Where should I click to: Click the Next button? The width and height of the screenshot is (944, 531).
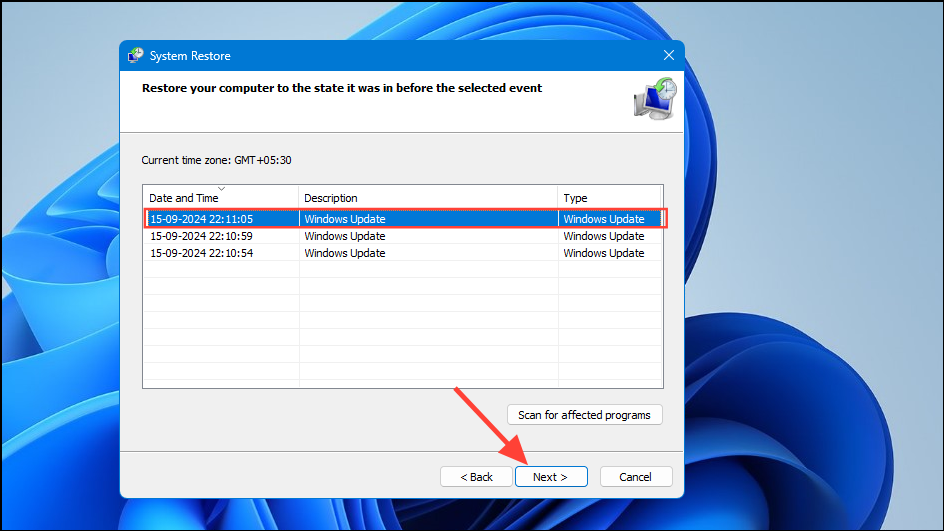[x=551, y=476]
